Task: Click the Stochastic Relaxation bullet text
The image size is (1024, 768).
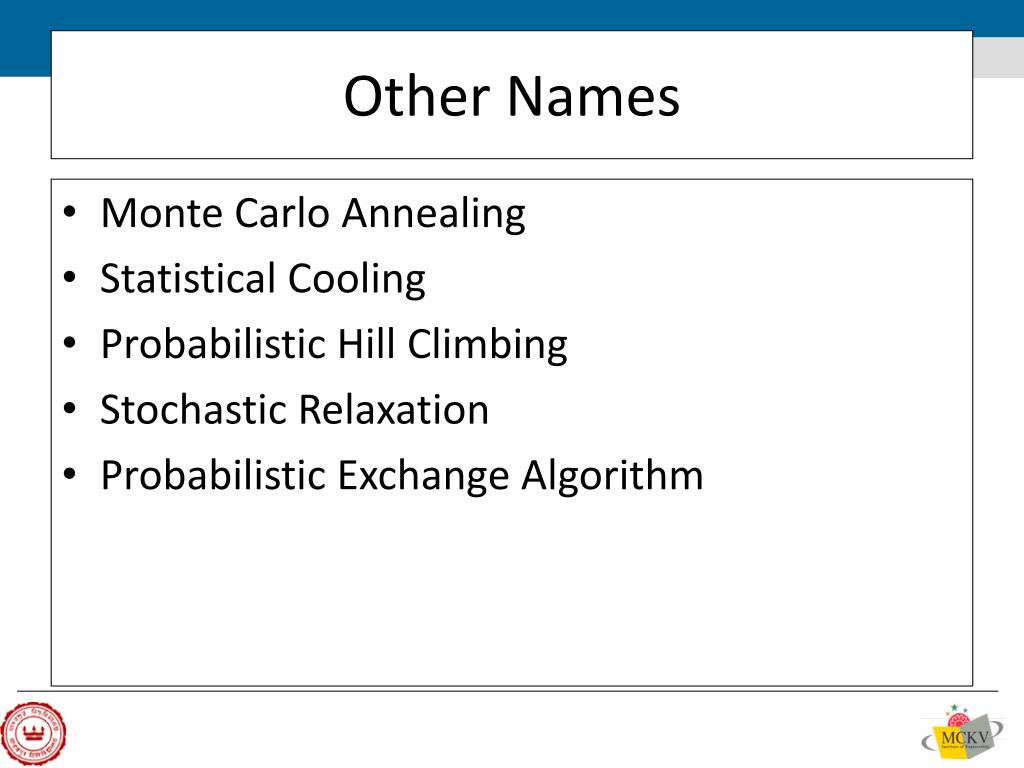Action: point(295,409)
